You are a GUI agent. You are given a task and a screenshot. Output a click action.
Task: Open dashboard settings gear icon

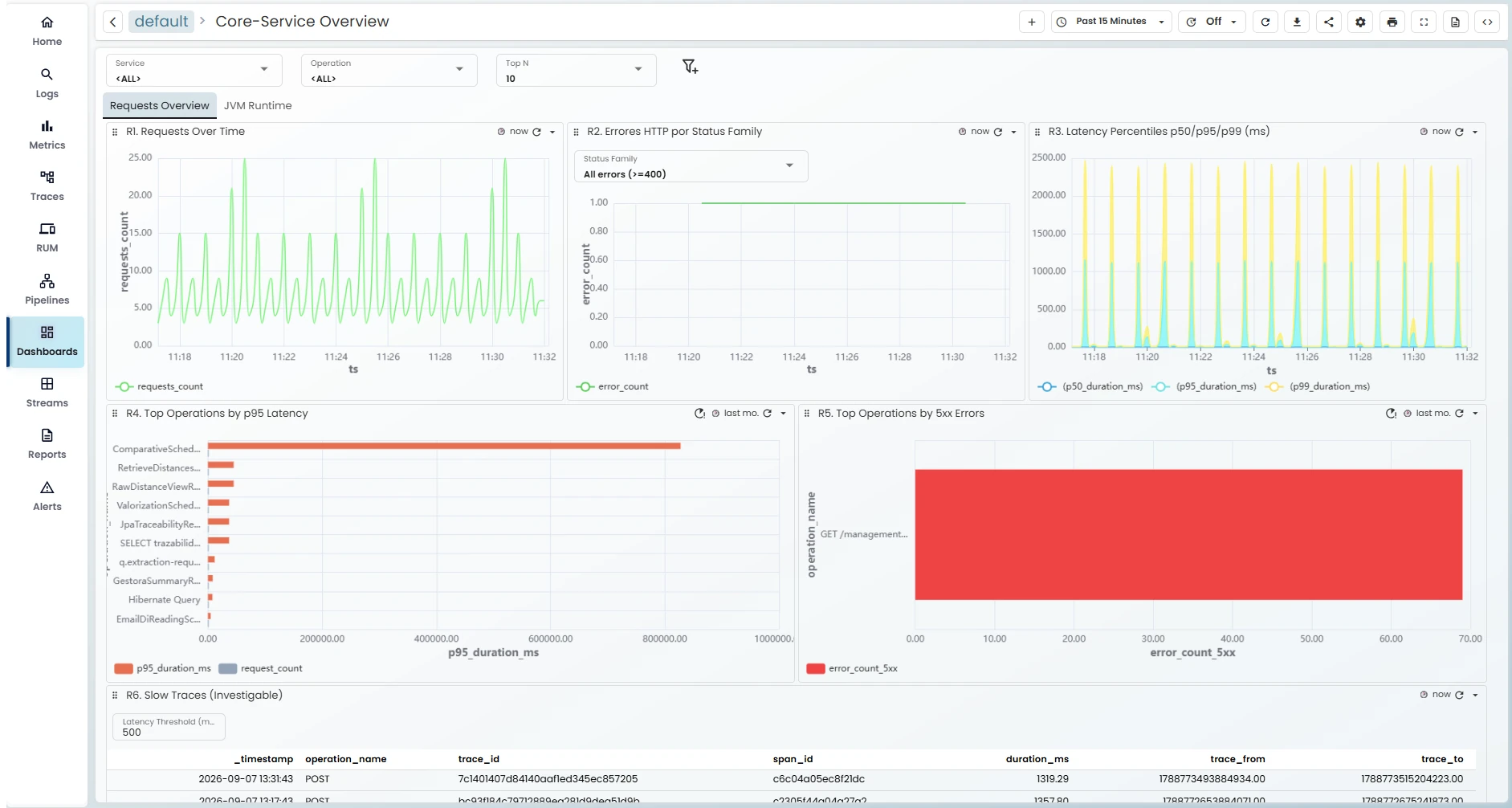tap(1360, 22)
